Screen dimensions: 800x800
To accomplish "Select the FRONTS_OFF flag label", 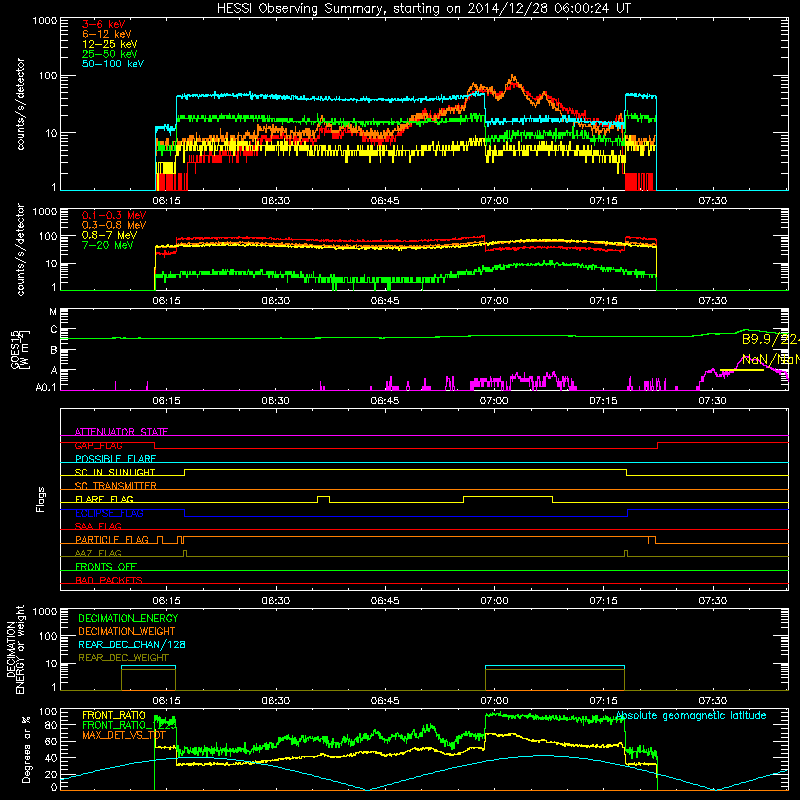I will (106, 566).
